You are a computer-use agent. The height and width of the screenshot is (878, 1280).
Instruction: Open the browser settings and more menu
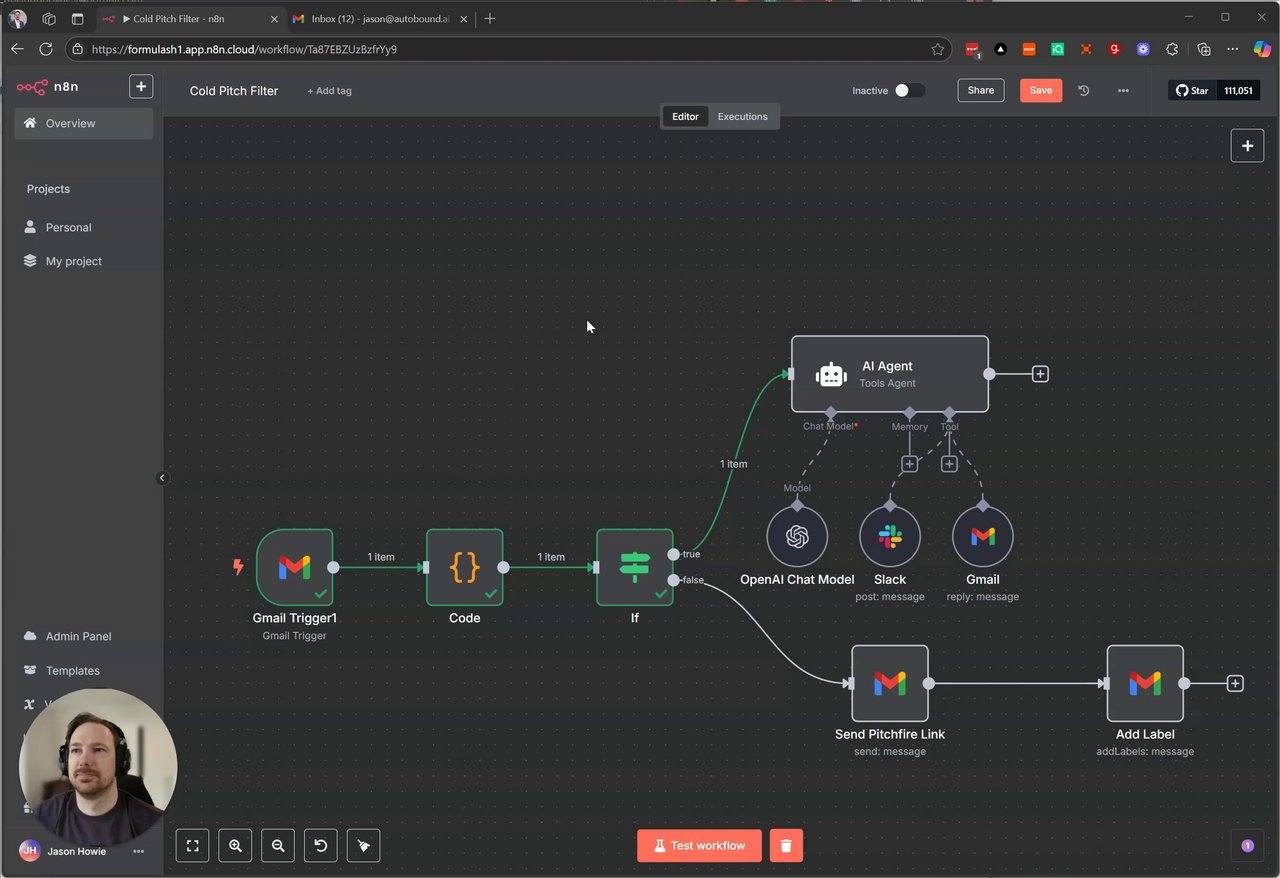pos(1233,49)
